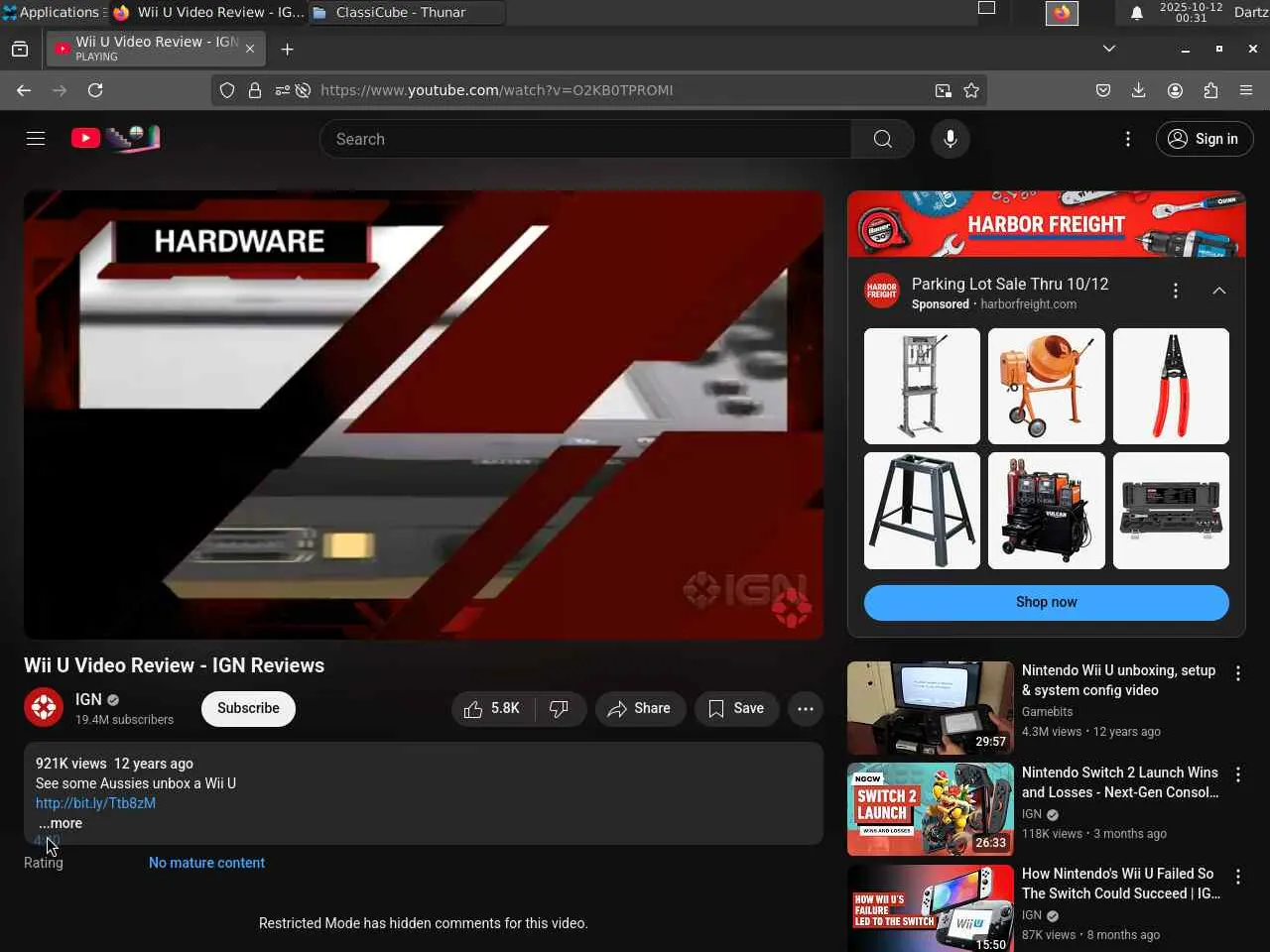1270x952 pixels.
Task: Open tracking protection shield icon
Action: point(227,90)
